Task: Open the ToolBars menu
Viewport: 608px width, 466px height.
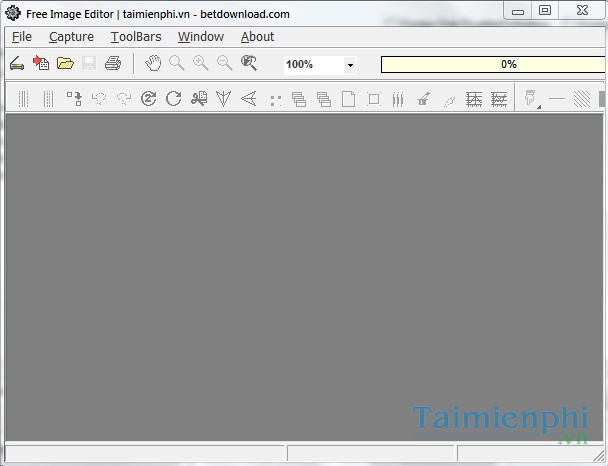Action: click(x=136, y=37)
